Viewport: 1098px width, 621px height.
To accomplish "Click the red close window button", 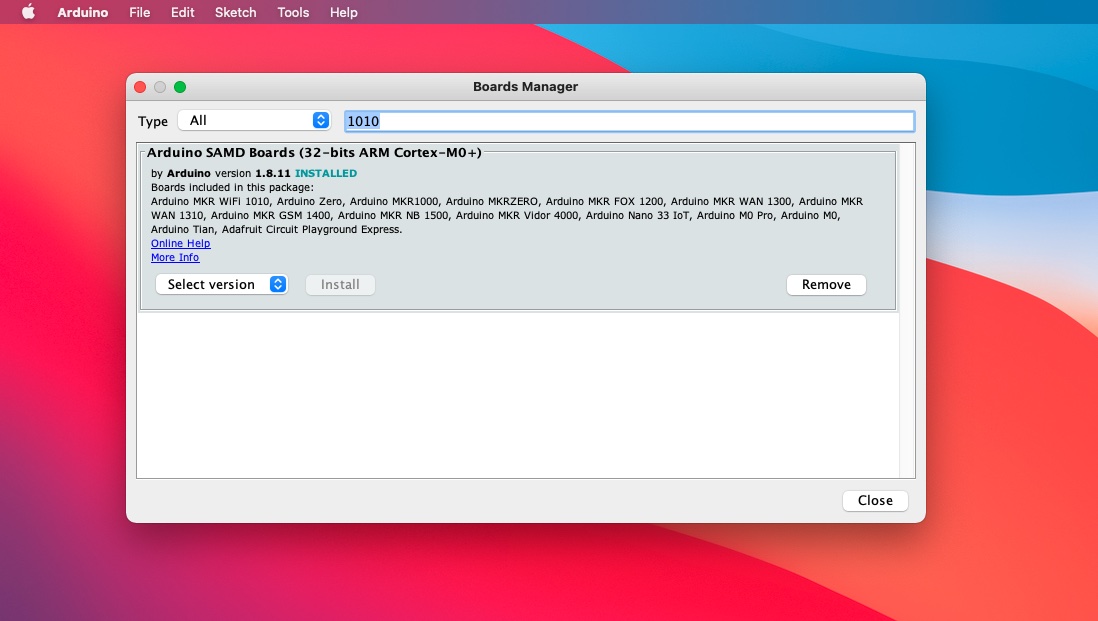I will pos(140,87).
